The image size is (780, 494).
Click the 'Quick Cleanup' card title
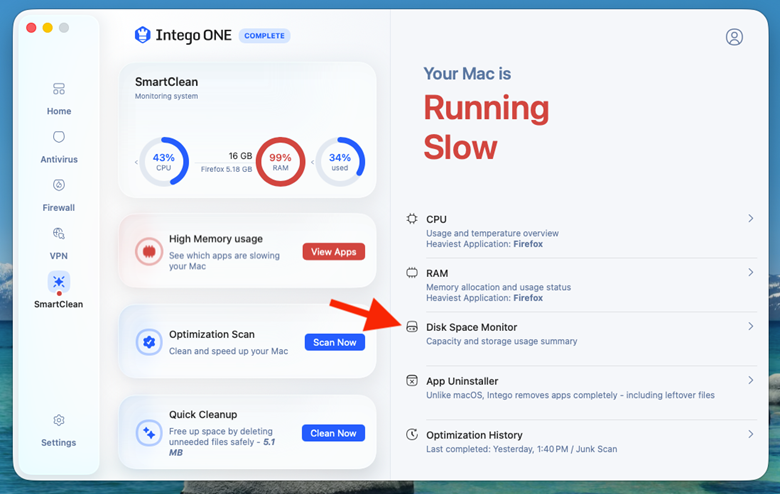203,414
